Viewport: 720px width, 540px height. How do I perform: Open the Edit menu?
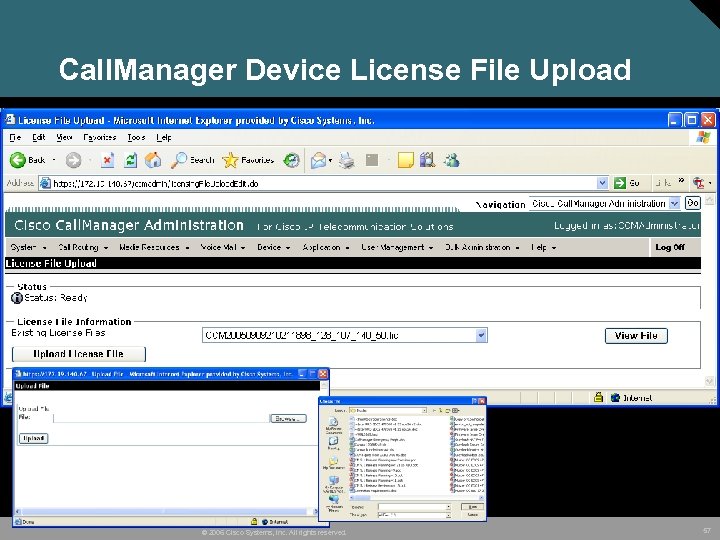pos(39,137)
